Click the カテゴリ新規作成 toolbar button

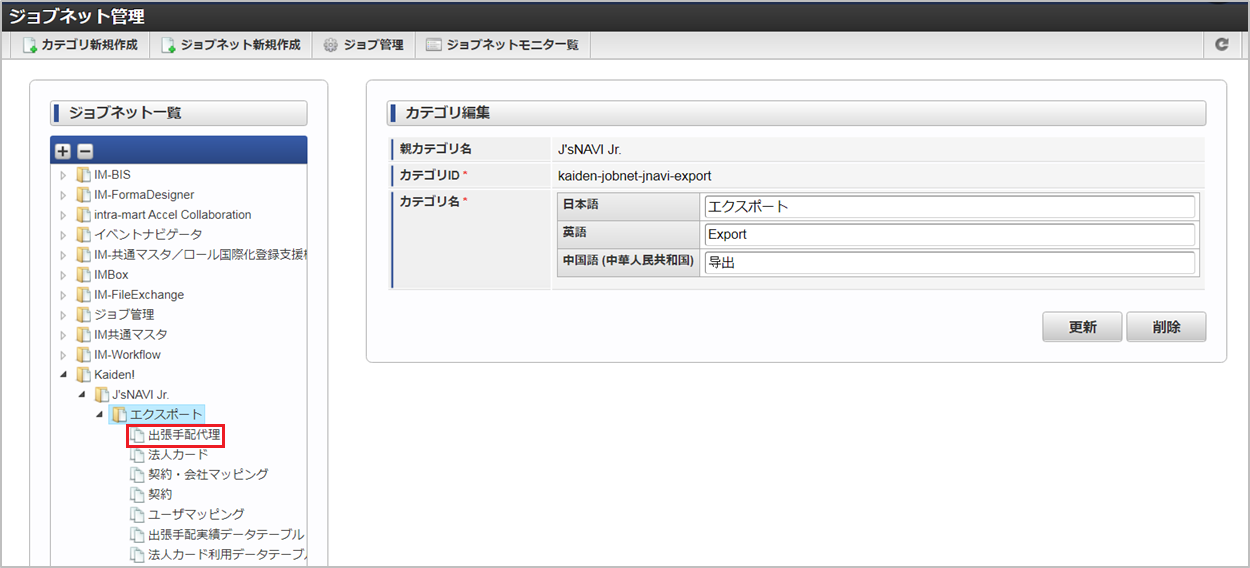[x=80, y=45]
